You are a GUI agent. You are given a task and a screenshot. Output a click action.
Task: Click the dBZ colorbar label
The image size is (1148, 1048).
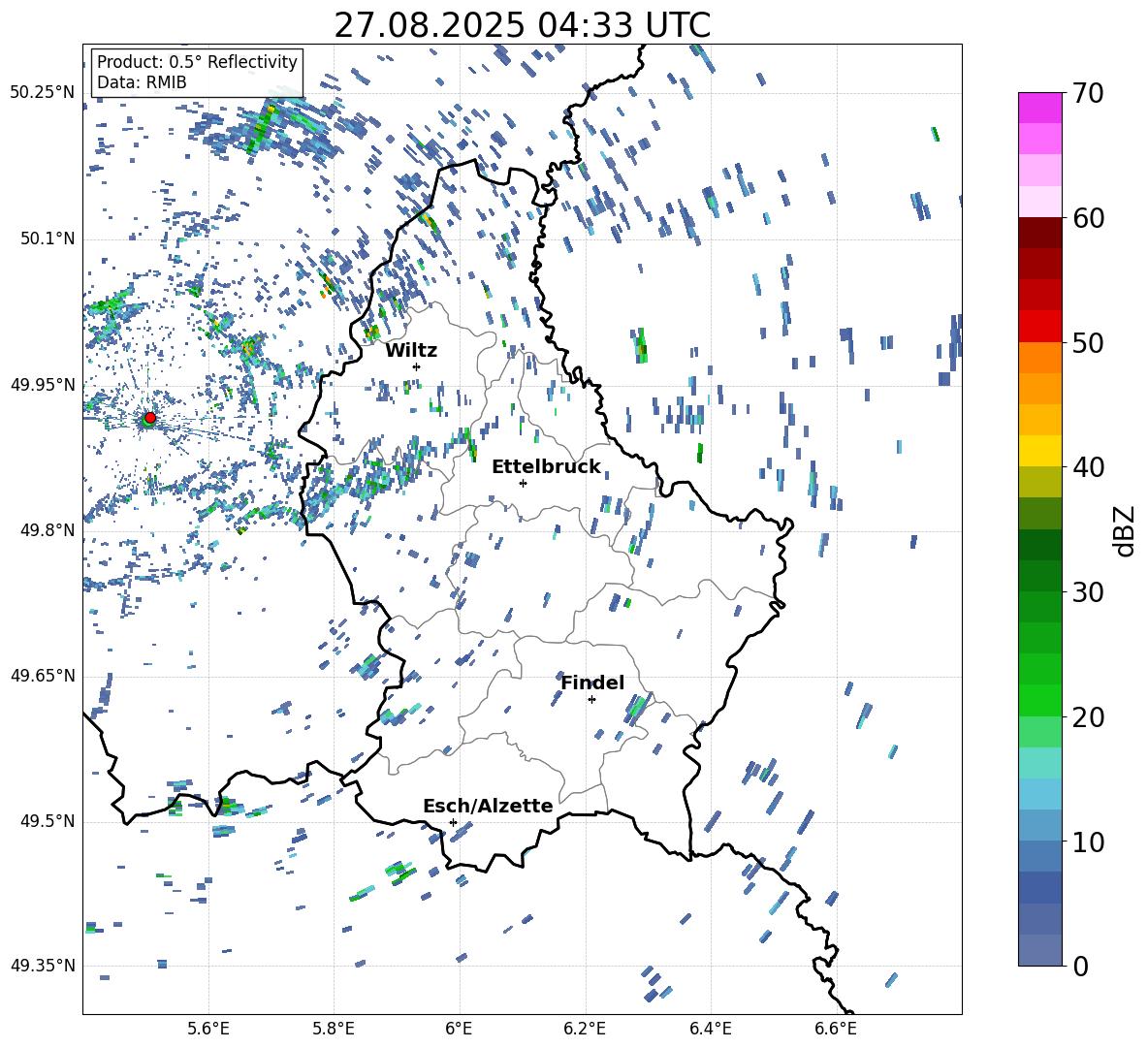tap(1126, 530)
